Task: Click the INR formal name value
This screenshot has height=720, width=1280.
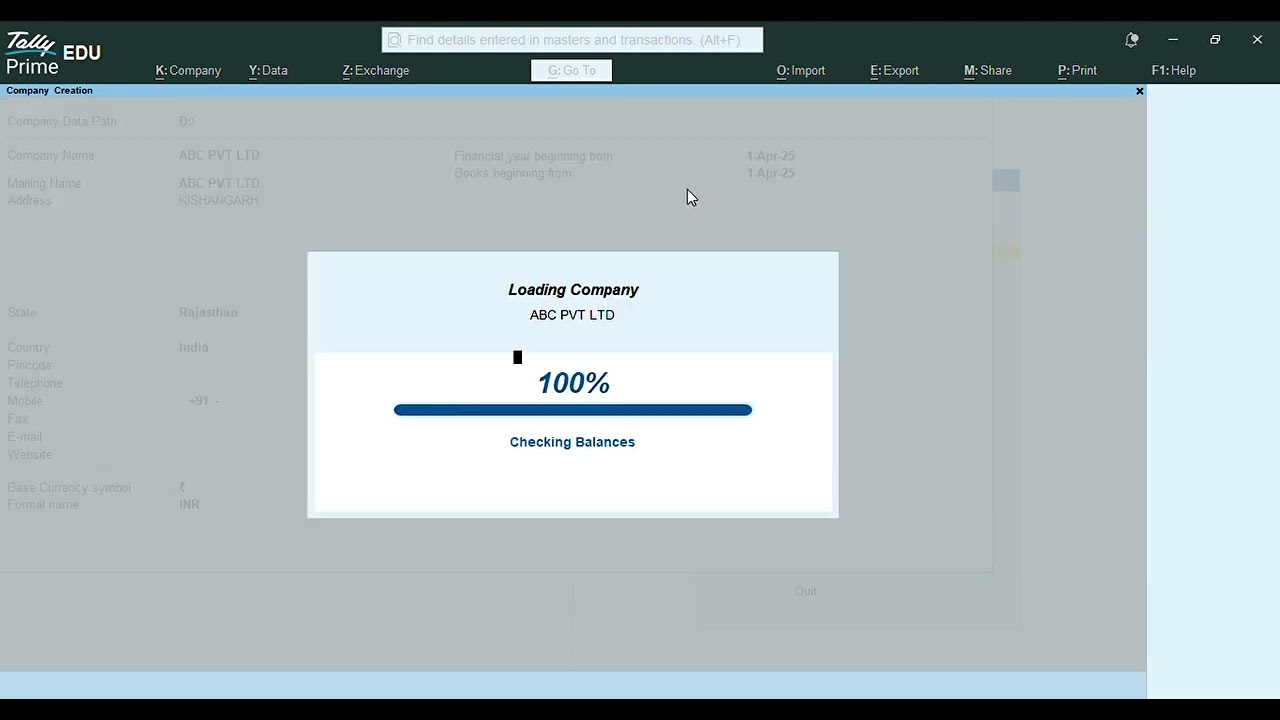Action: tap(189, 504)
